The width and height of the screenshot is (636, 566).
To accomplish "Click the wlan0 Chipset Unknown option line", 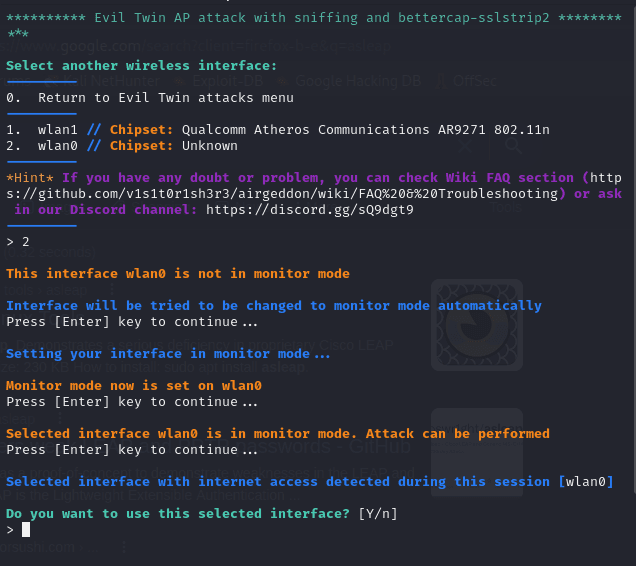I will click(x=122, y=146).
